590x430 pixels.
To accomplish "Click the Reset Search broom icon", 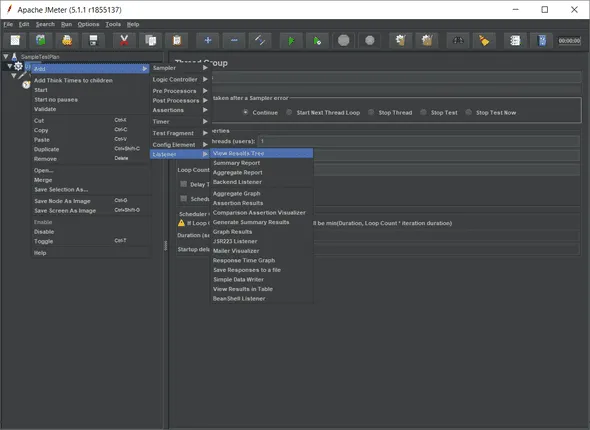I will [x=484, y=40].
